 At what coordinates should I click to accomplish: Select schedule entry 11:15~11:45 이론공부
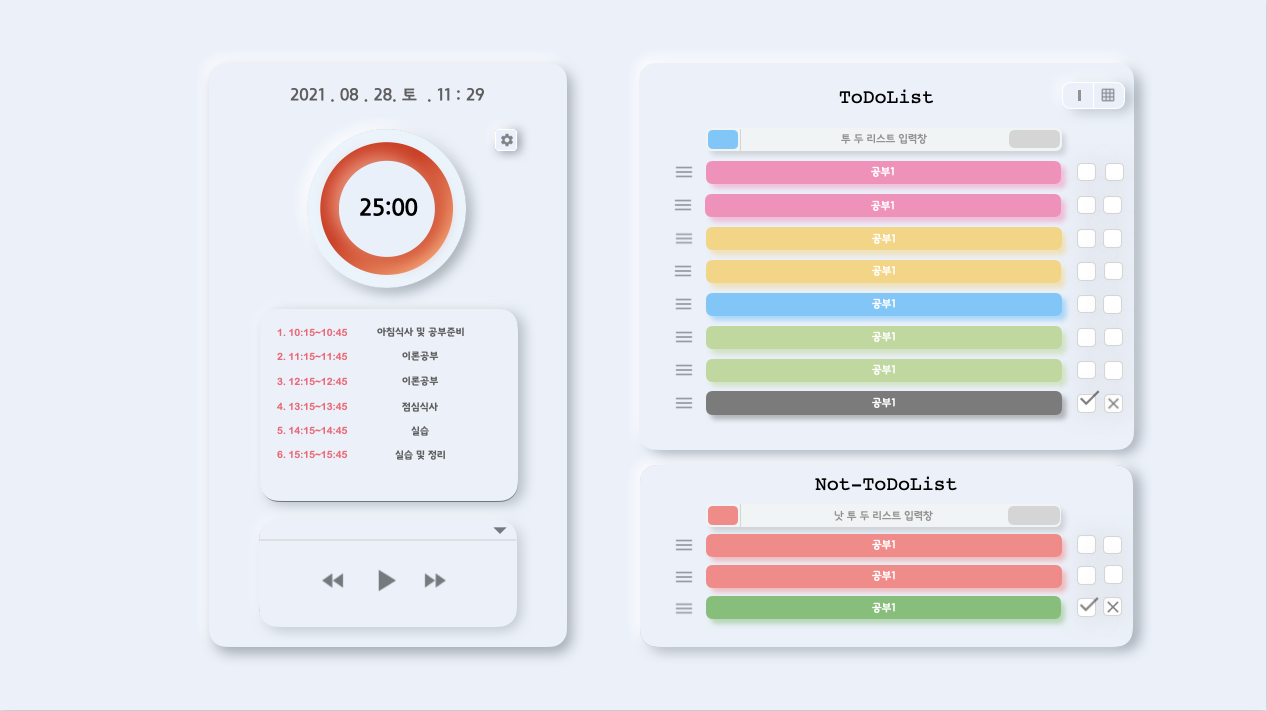[x=358, y=356]
